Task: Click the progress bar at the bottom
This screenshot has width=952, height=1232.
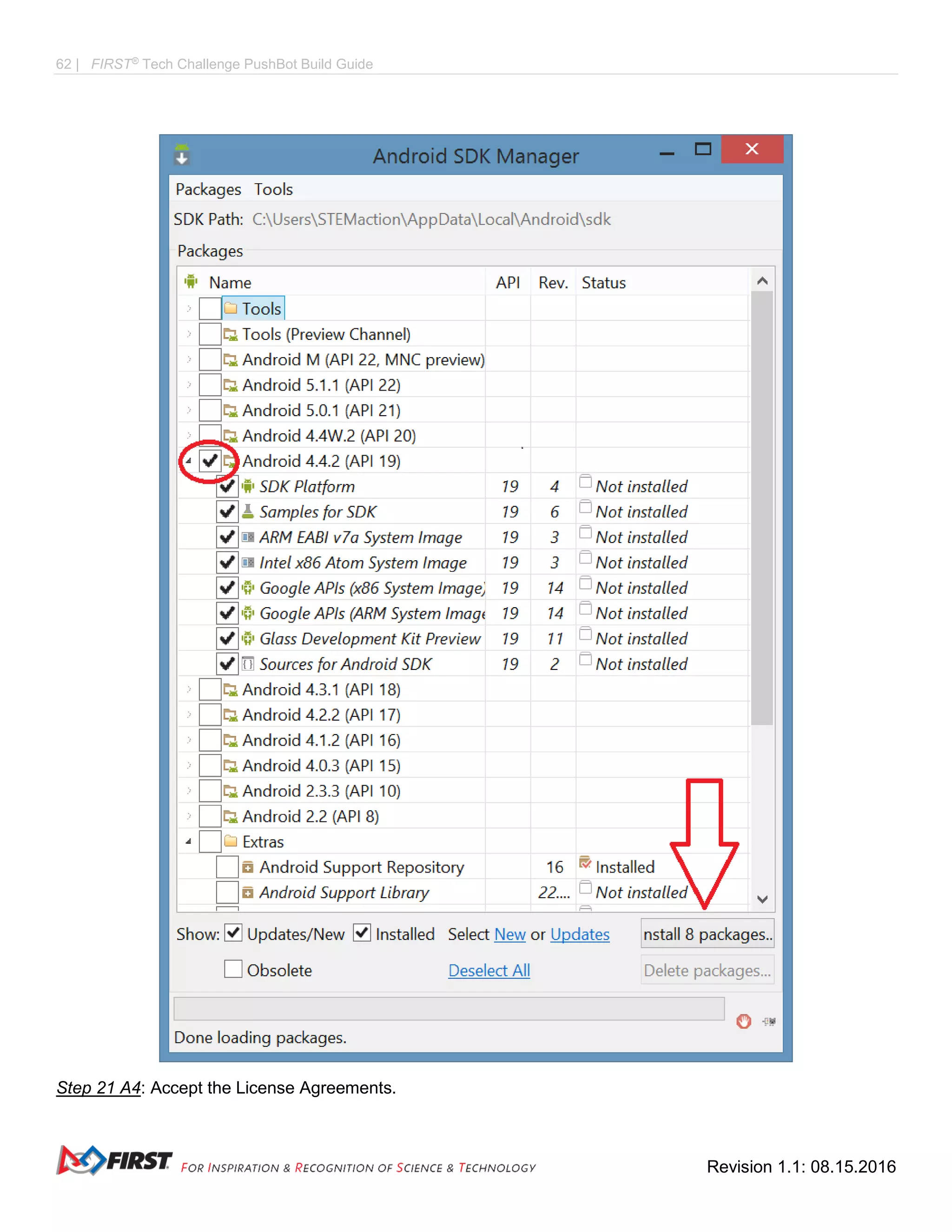Action: tap(449, 1008)
